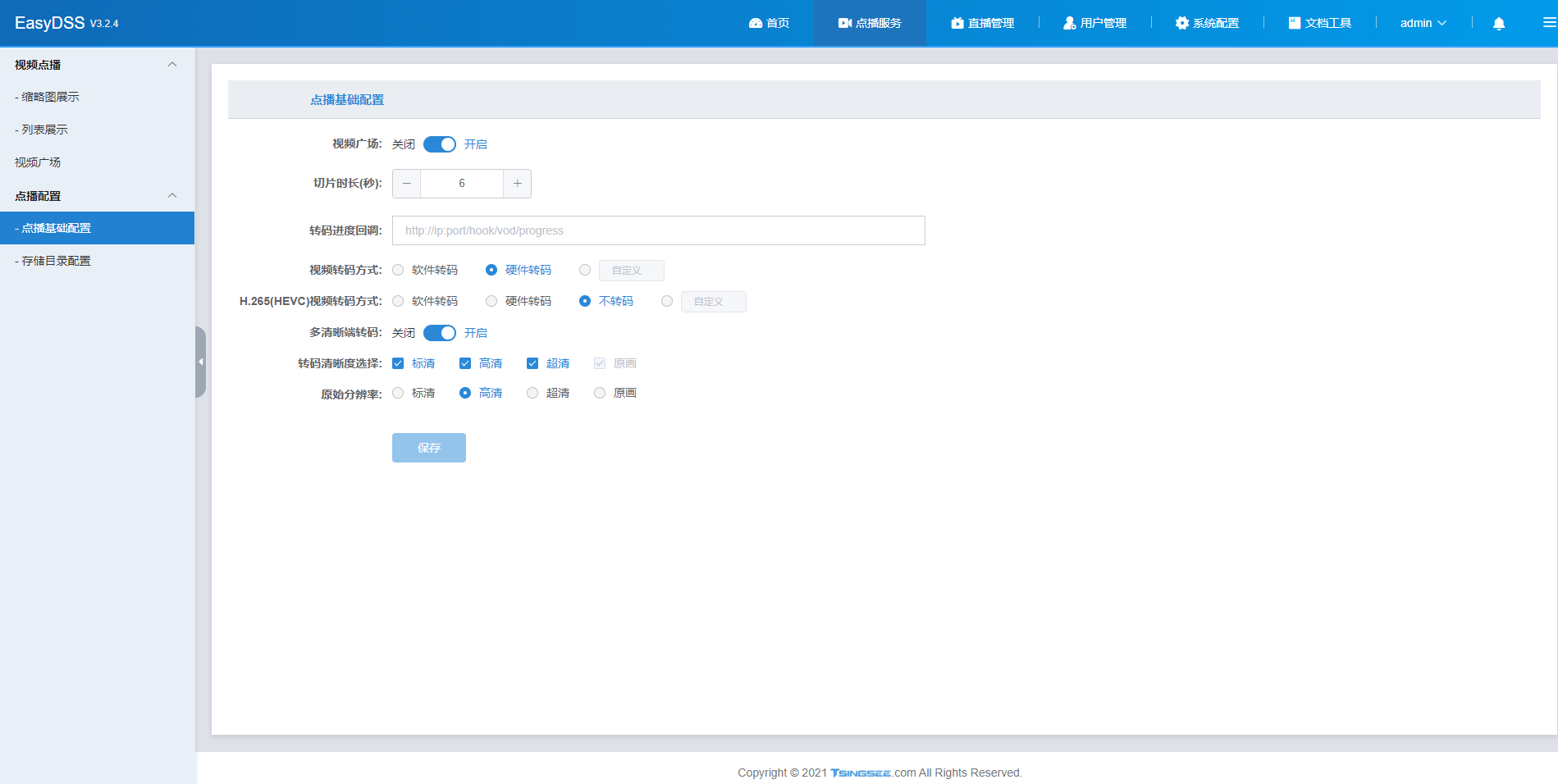Select custom radio for 视频转码方式
The image size is (1558, 784).
[x=585, y=270]
